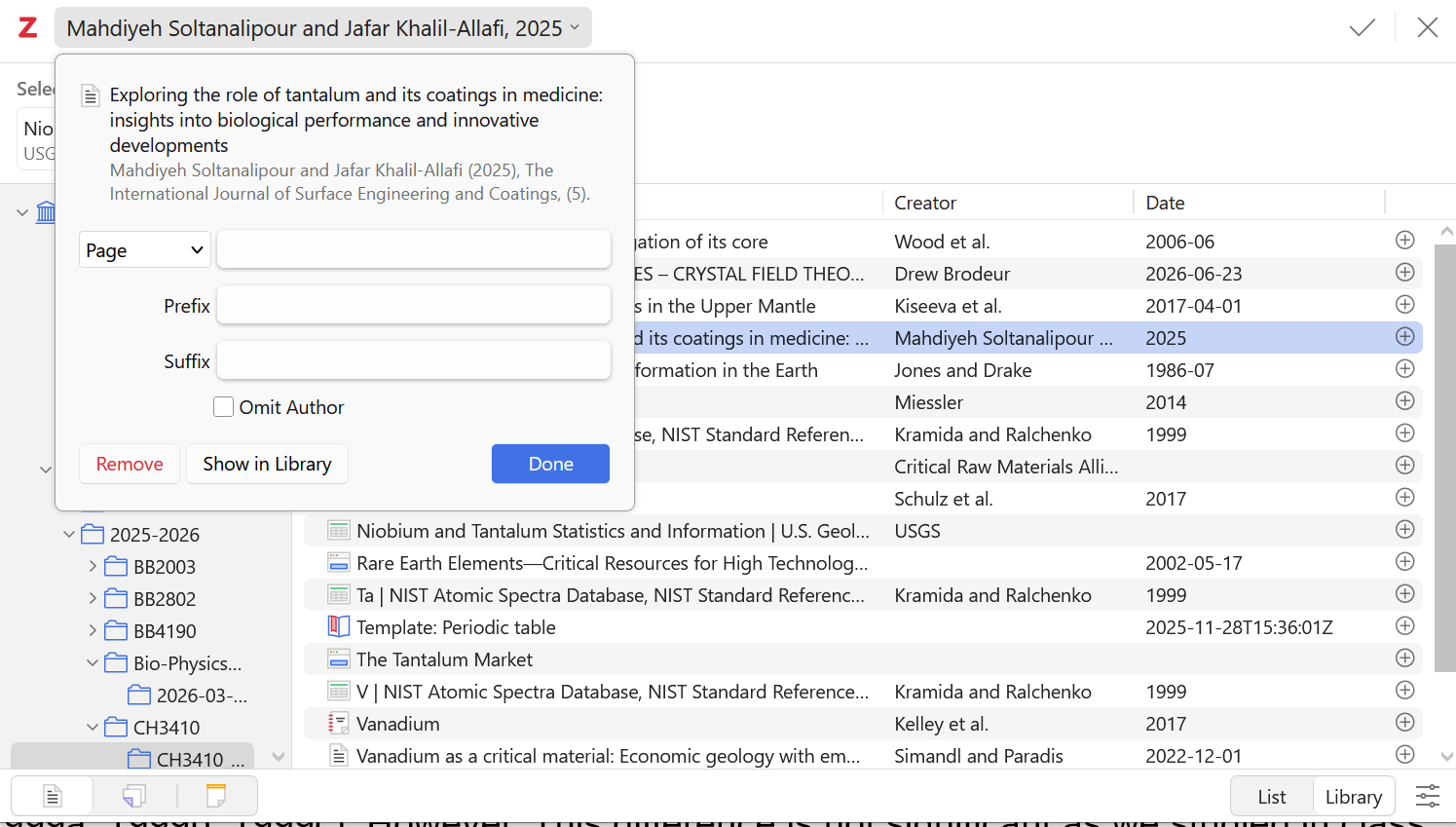
Task: Confirm citation details with Done
Action: (x=550, y=464)
